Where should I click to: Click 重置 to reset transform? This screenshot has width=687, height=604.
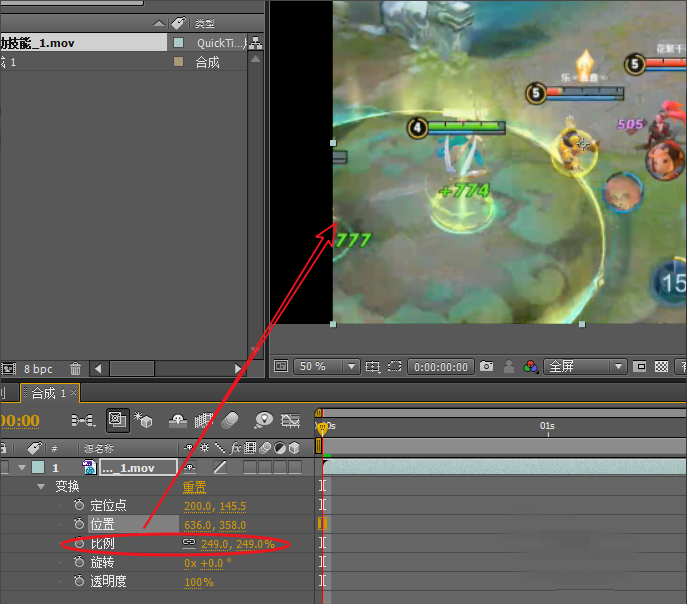(x=194, y=487)
